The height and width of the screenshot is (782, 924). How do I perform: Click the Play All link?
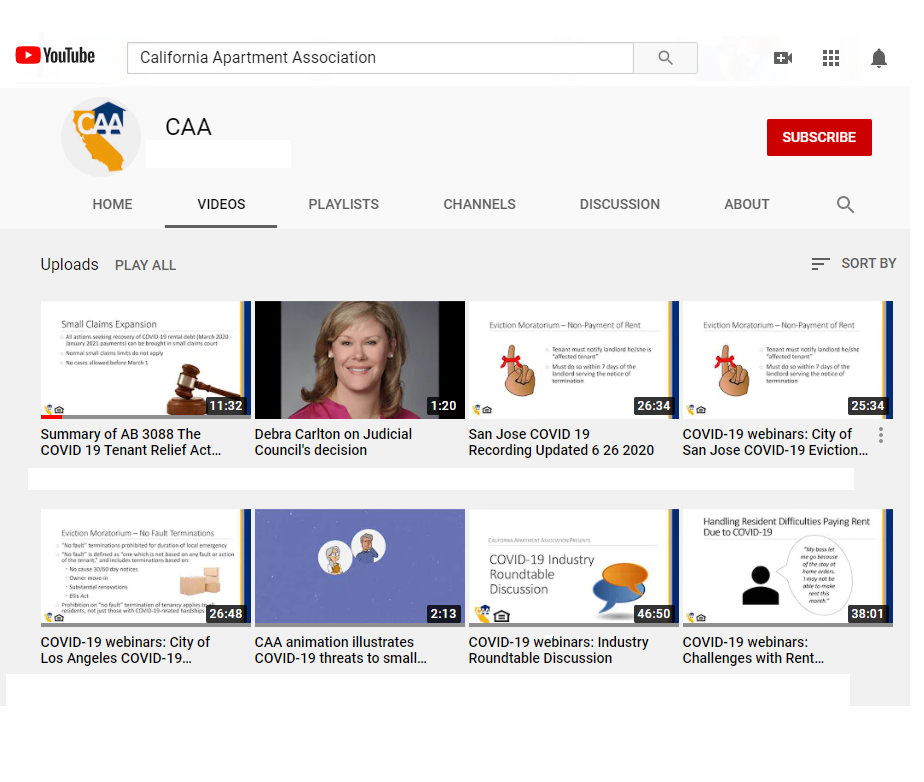point(145,265)
